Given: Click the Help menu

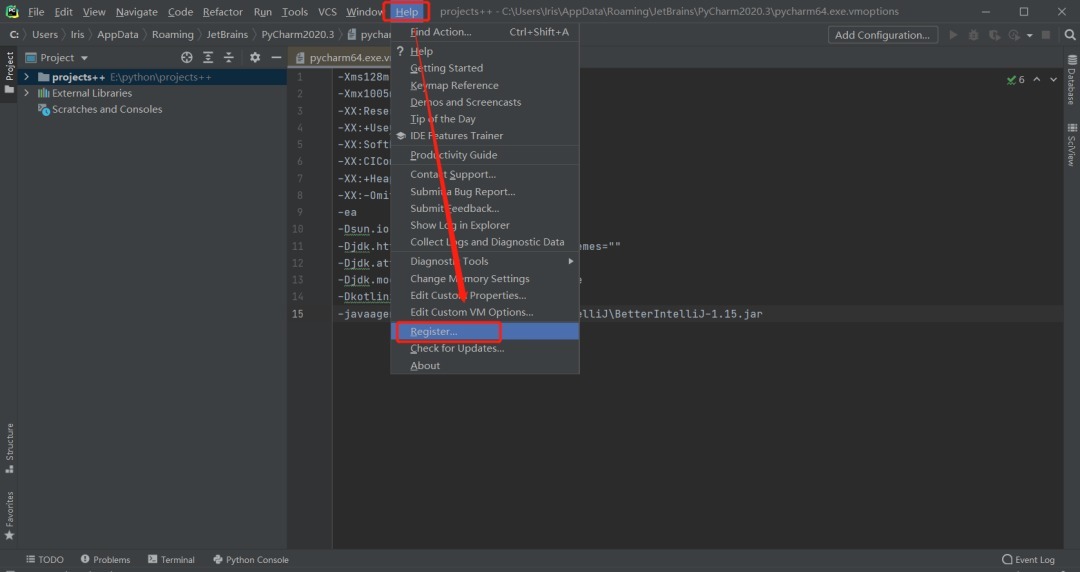Looking at the screenshot, I should [x=406, y=12].
